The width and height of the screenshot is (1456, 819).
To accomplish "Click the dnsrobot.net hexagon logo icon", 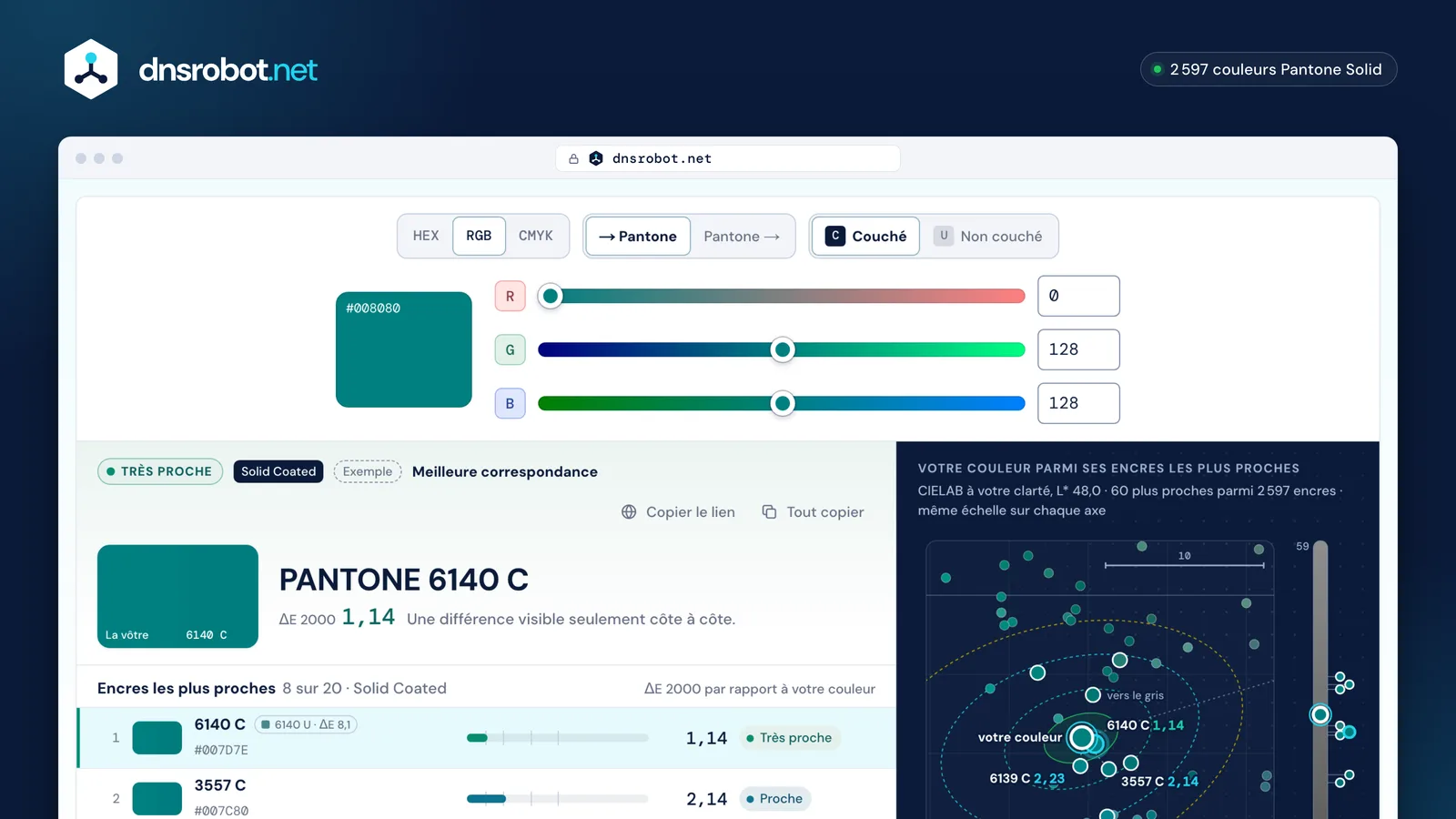I will click(x=91, y=69).
